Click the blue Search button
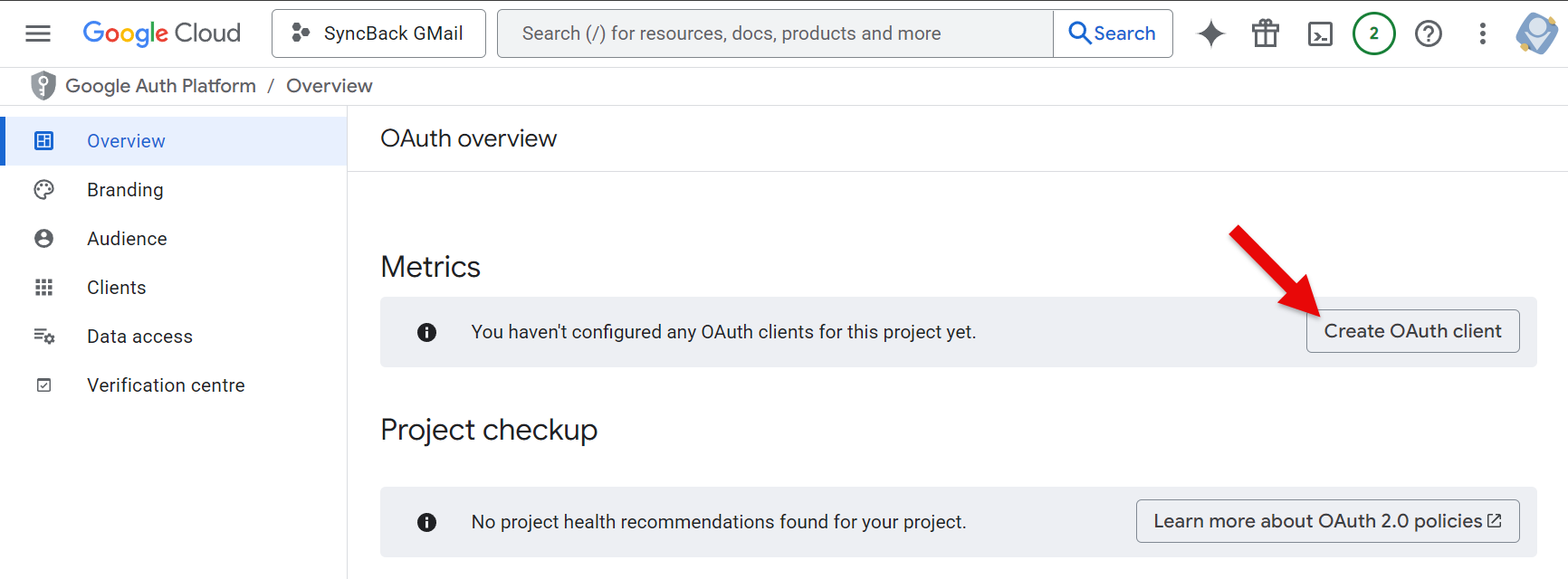This screenshot has height=579, width=1568. (x=1113, y=33)
